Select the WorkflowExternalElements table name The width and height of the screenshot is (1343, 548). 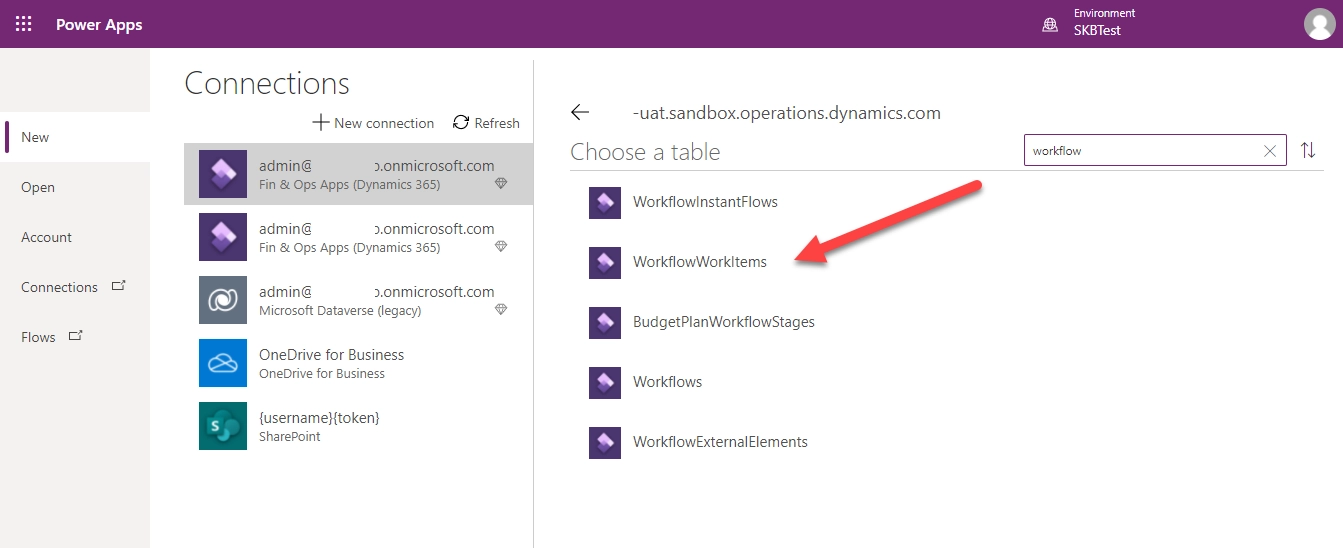tap(720, 442)
